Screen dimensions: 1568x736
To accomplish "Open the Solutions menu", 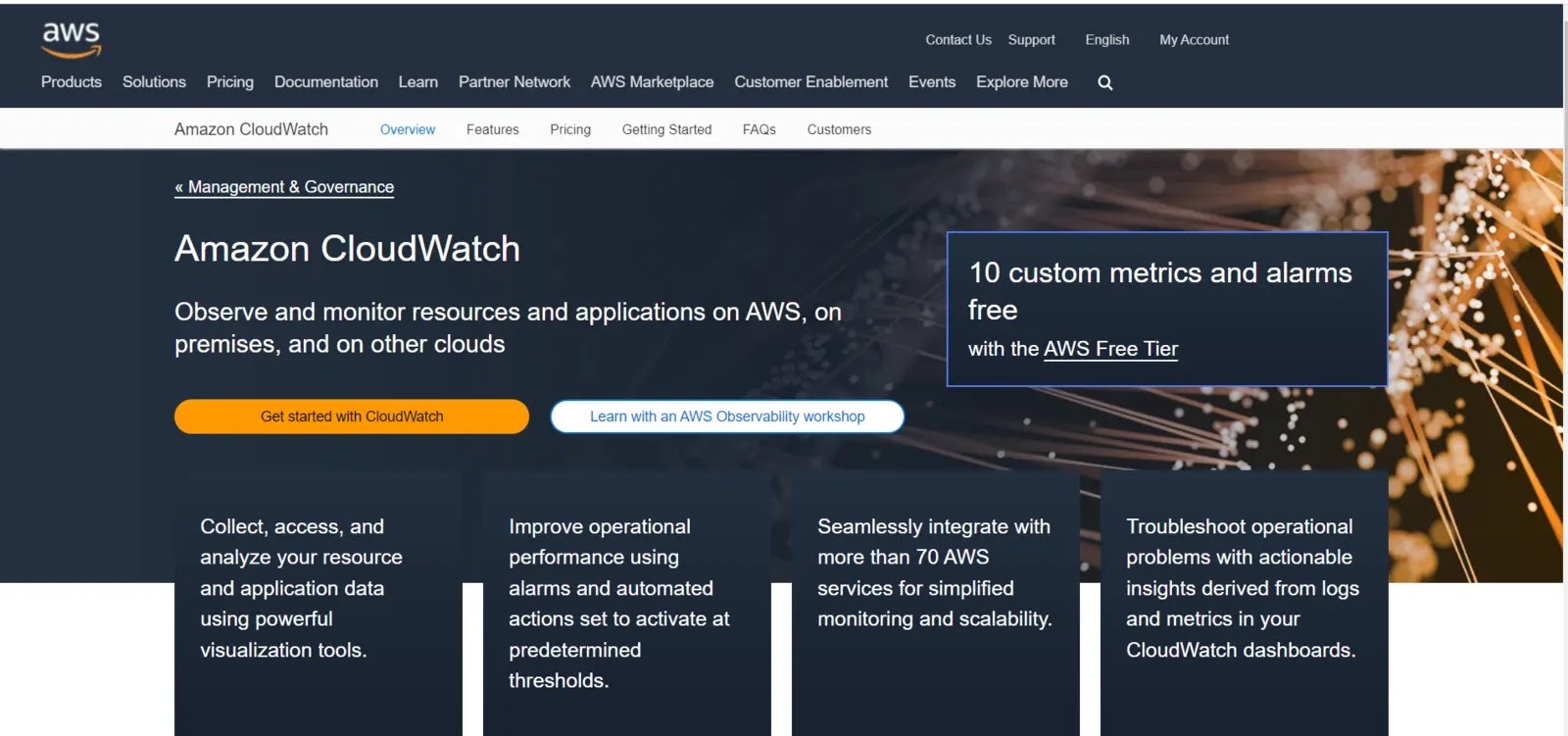I will pos(154,82).
